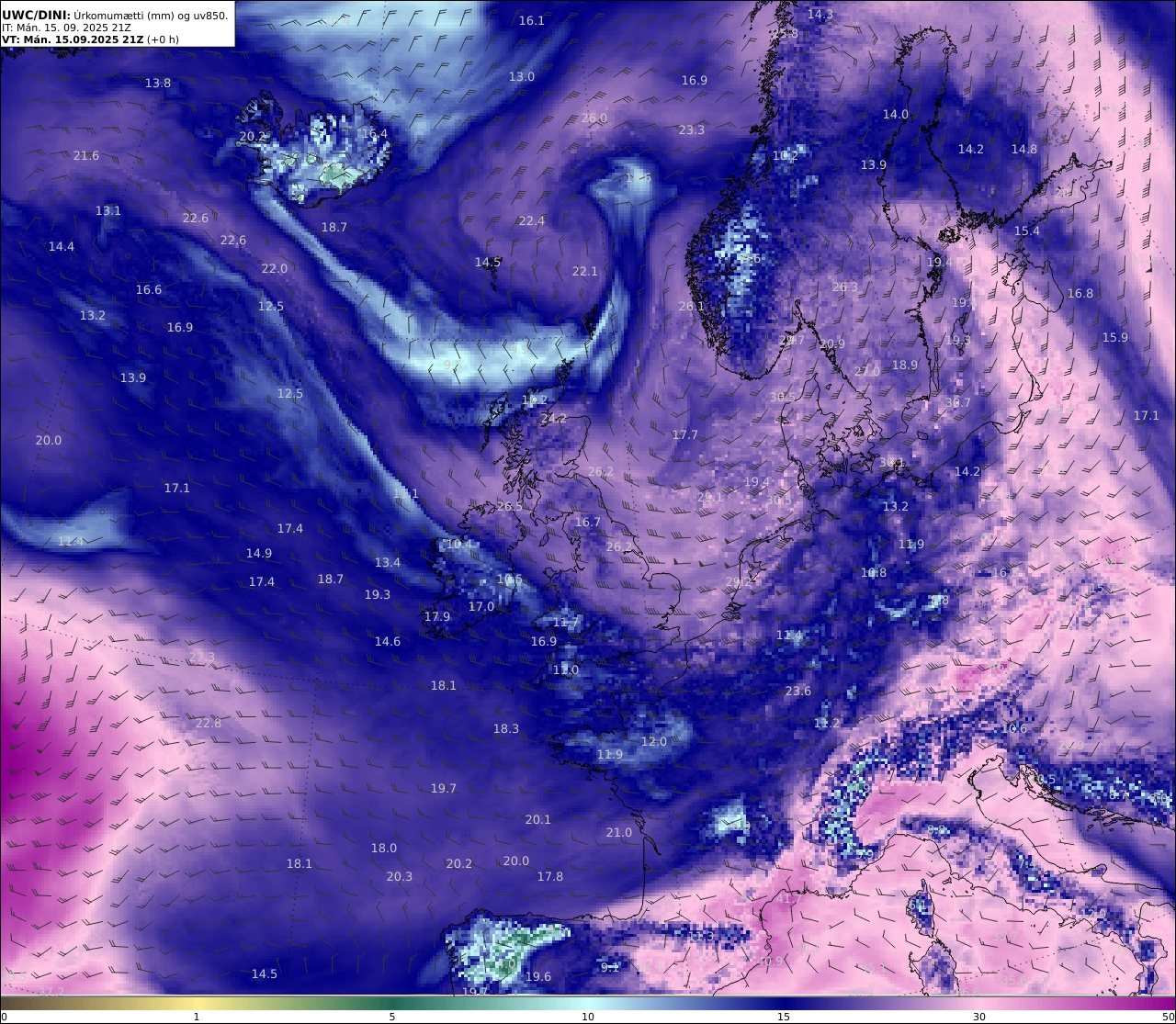Click the map value 14.9

(x=259, y=553)
